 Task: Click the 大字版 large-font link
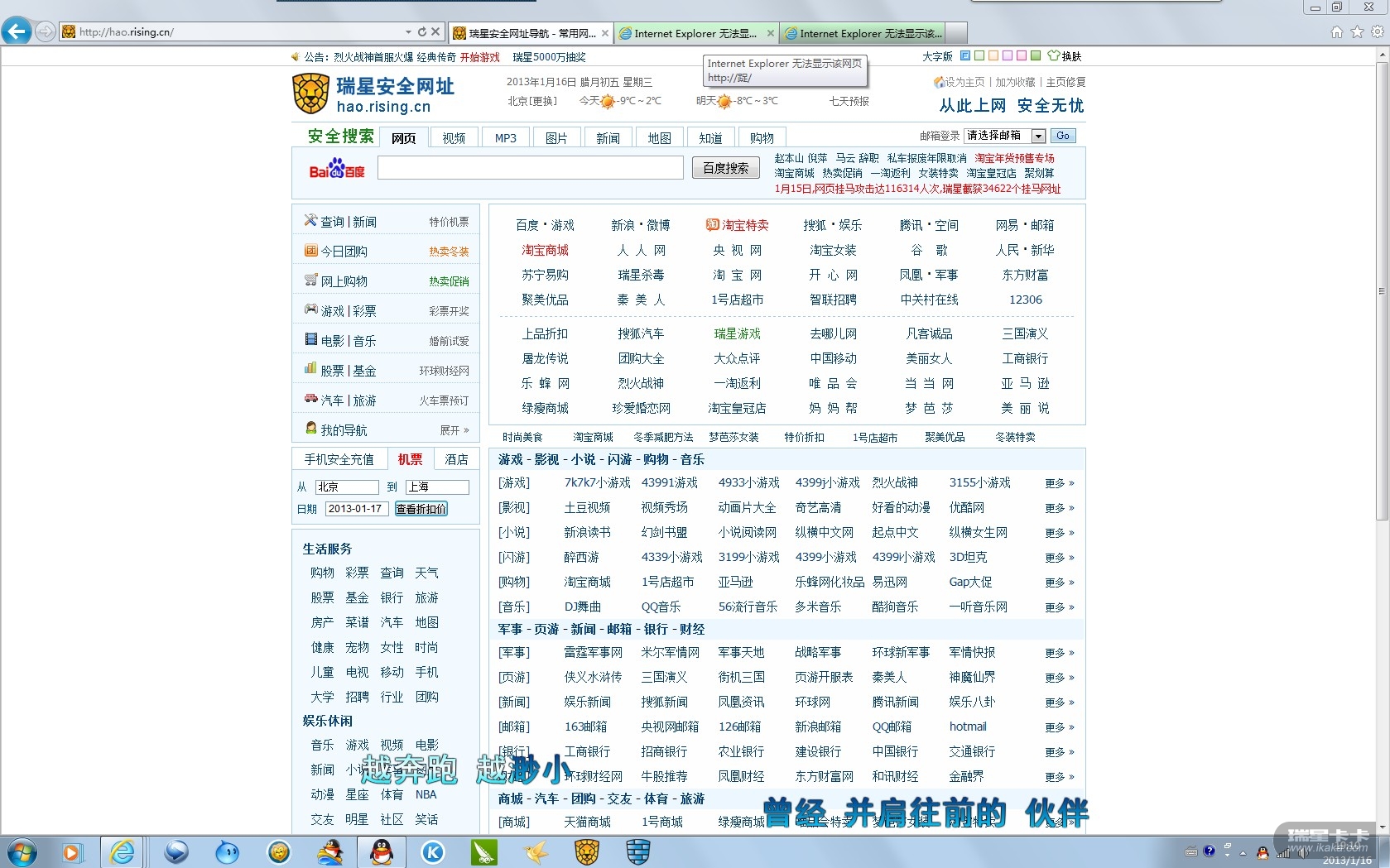(x=937, y=56)
